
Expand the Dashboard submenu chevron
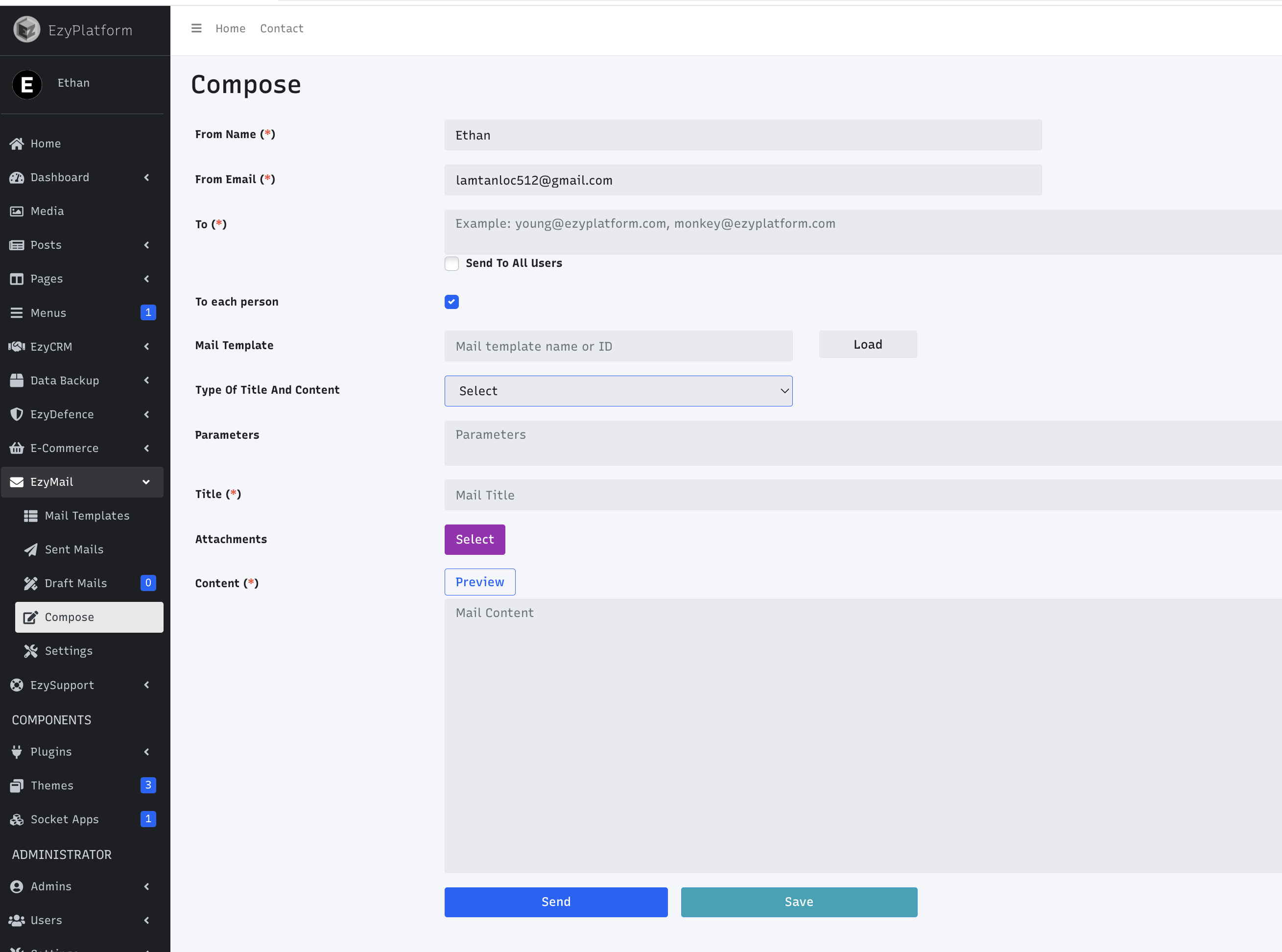(x=146, y=177)
